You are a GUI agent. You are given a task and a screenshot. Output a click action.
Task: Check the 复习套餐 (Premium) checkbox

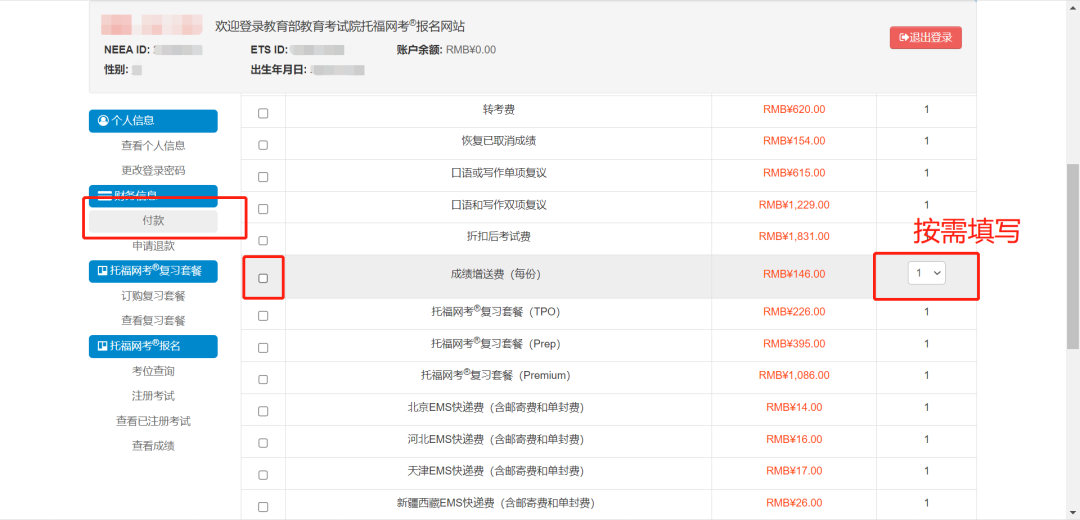[x=263, y=379]
